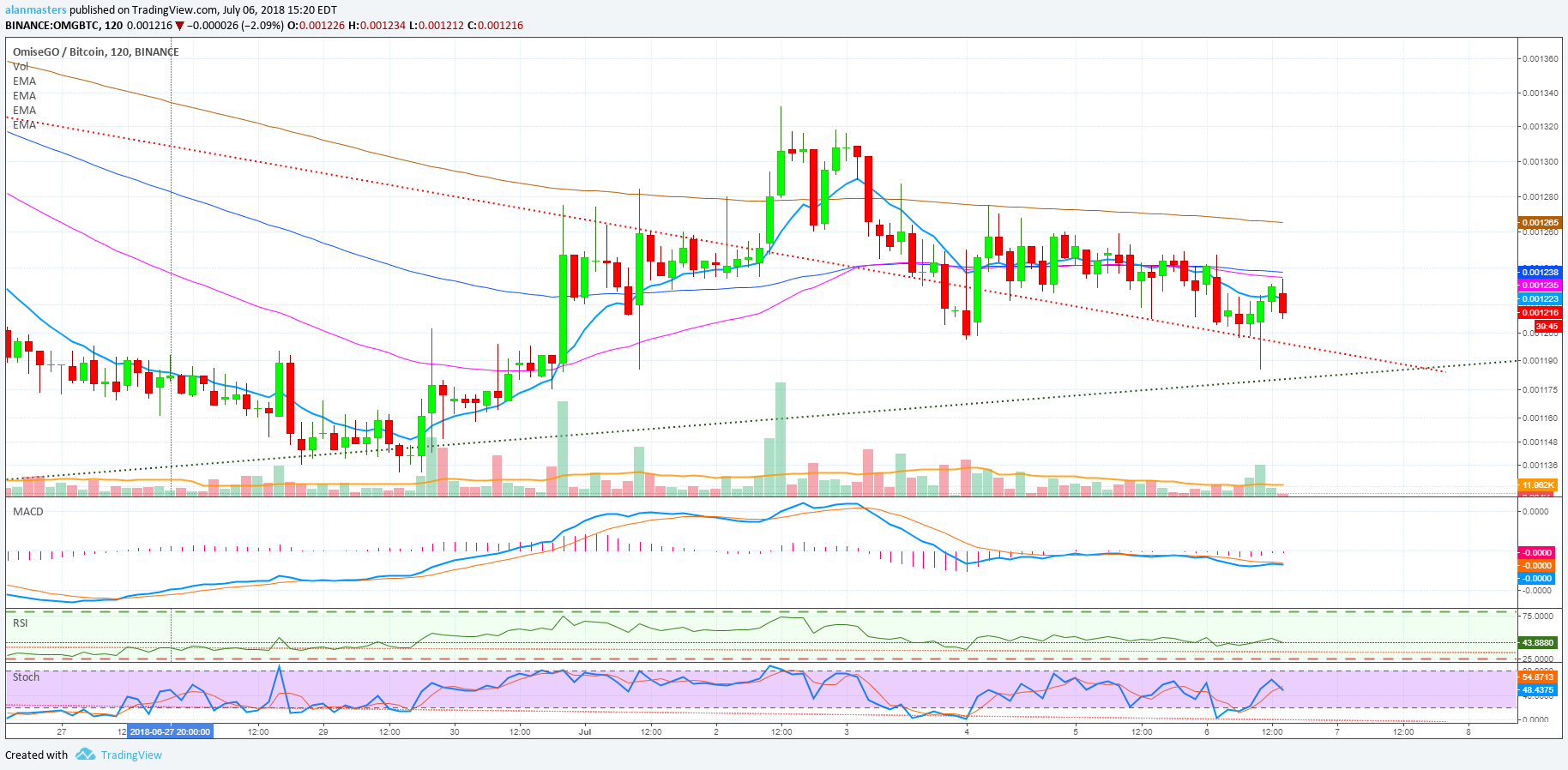Click the orange 11.962K volume tag
Screen dimensions: 1568x770
pos(1540,485)
